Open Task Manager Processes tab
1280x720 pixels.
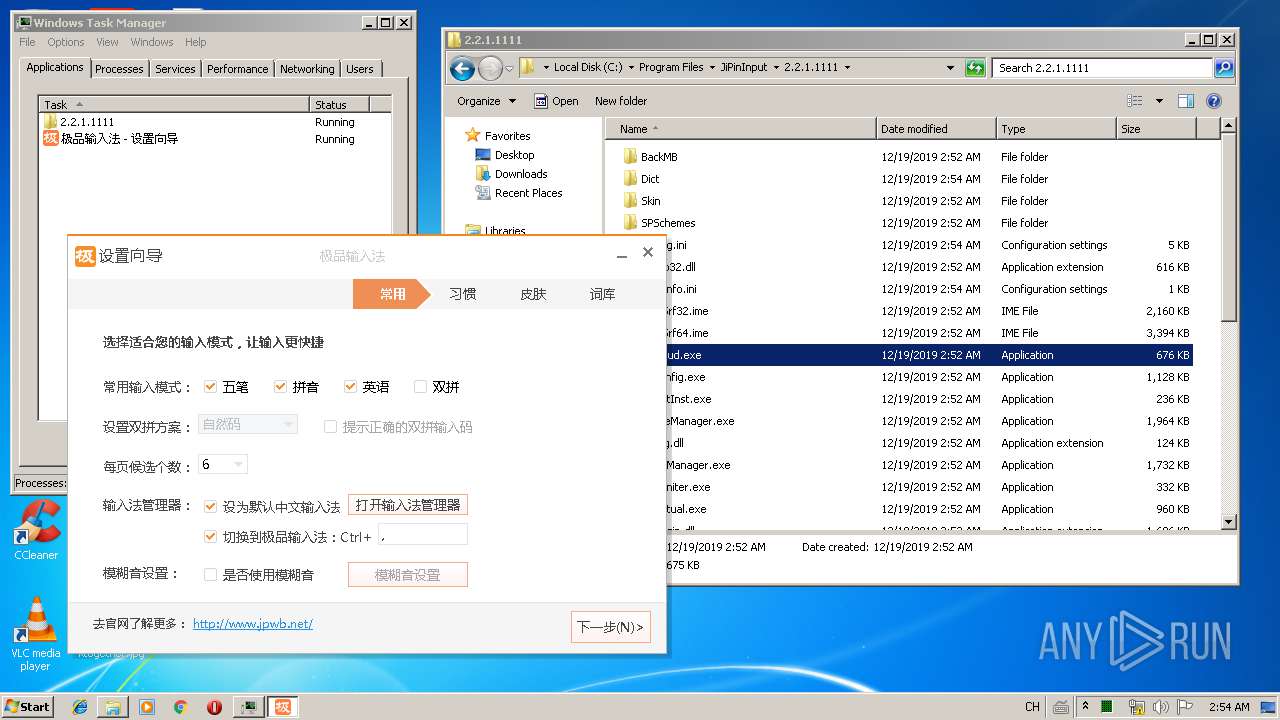tap(119, 69)
